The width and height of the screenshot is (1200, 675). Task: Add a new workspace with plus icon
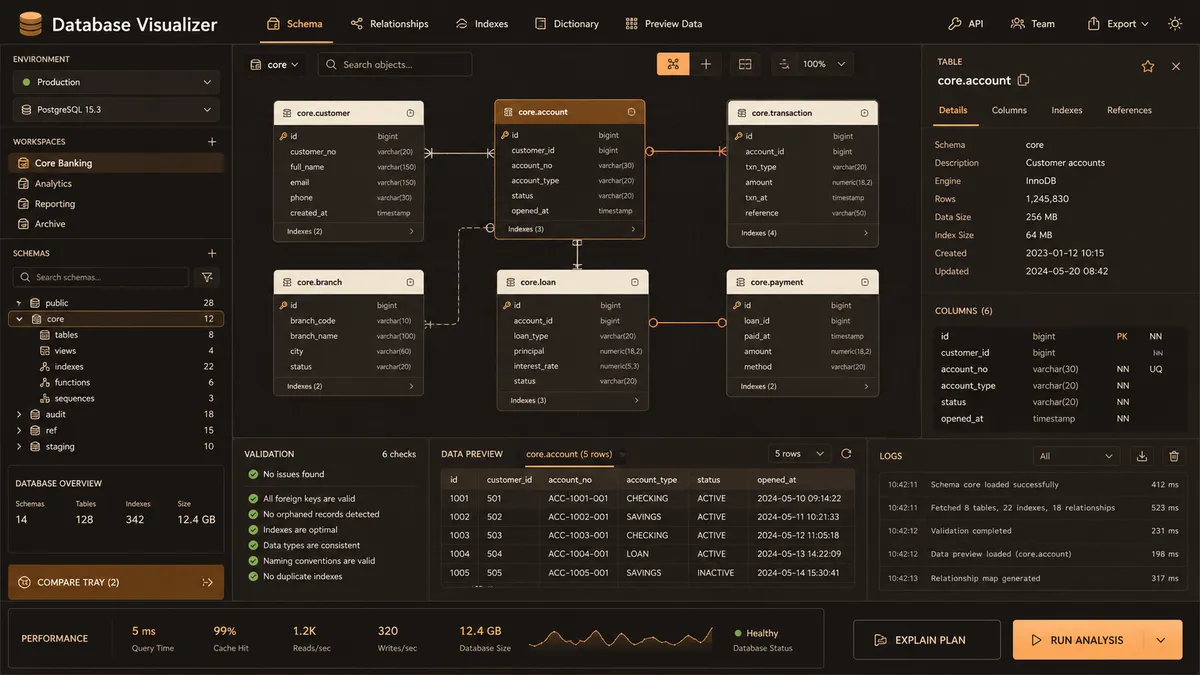[x=212, y=142]
